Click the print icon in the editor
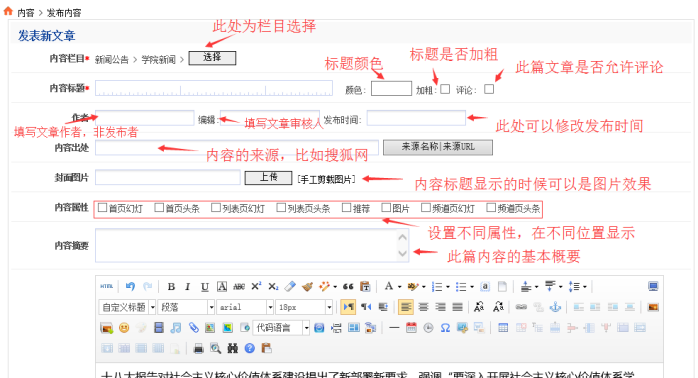Viewport: 698px width, 378px height. pos(199,348)
